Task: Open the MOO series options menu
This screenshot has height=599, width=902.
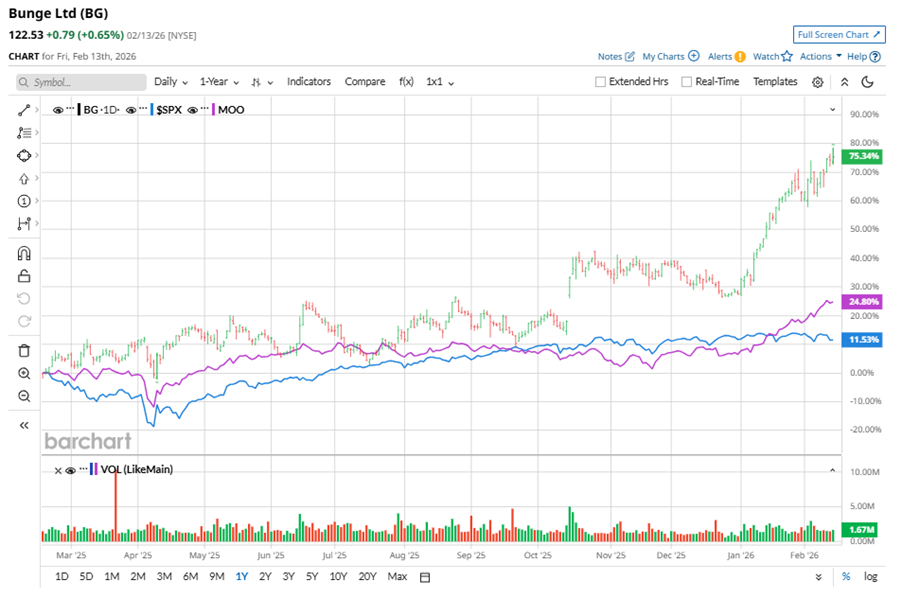Action: (x=204, y=108)
